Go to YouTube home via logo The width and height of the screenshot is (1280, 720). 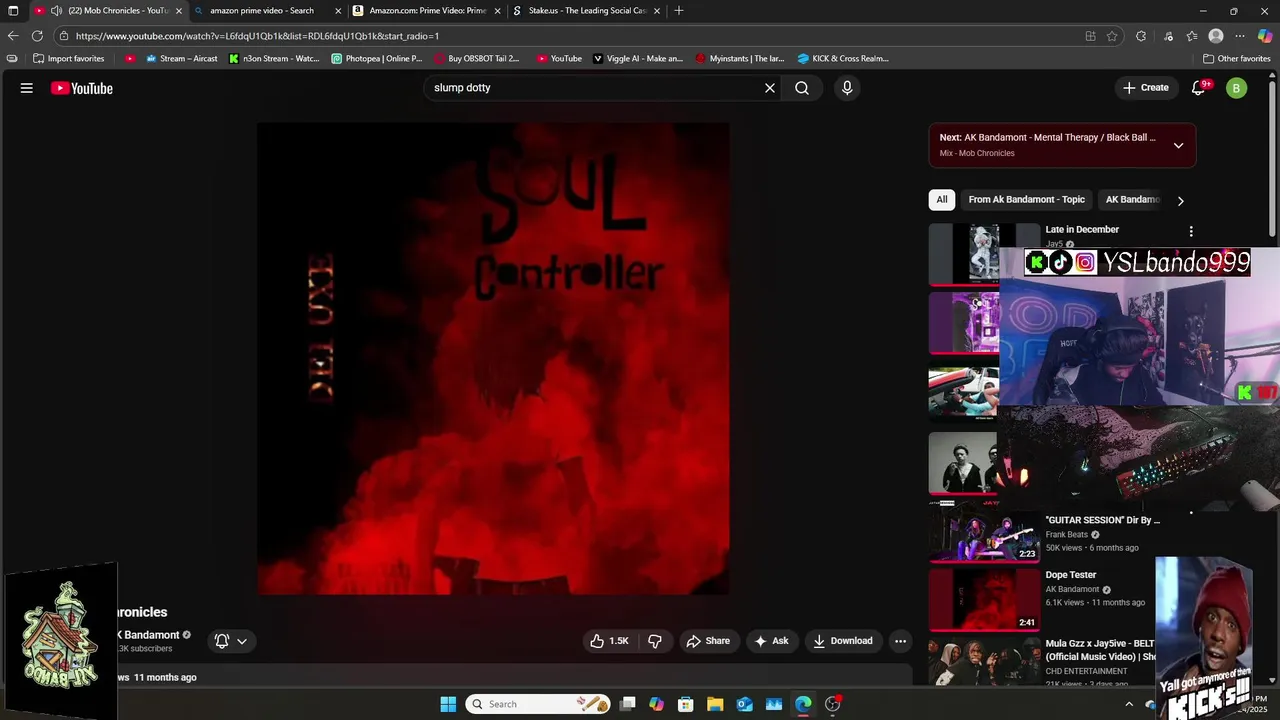click(x=82, y=88)
